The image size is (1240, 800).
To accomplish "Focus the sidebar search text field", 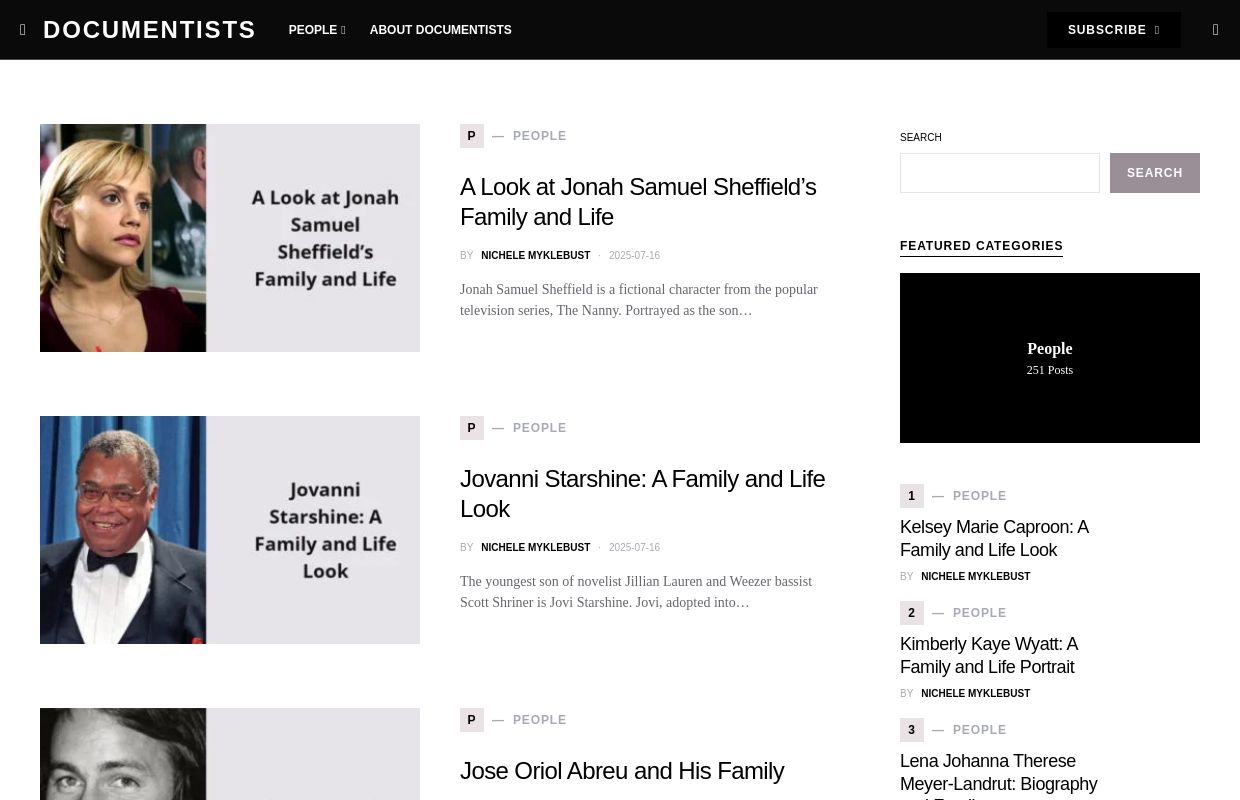I will [x=999, y=173].
